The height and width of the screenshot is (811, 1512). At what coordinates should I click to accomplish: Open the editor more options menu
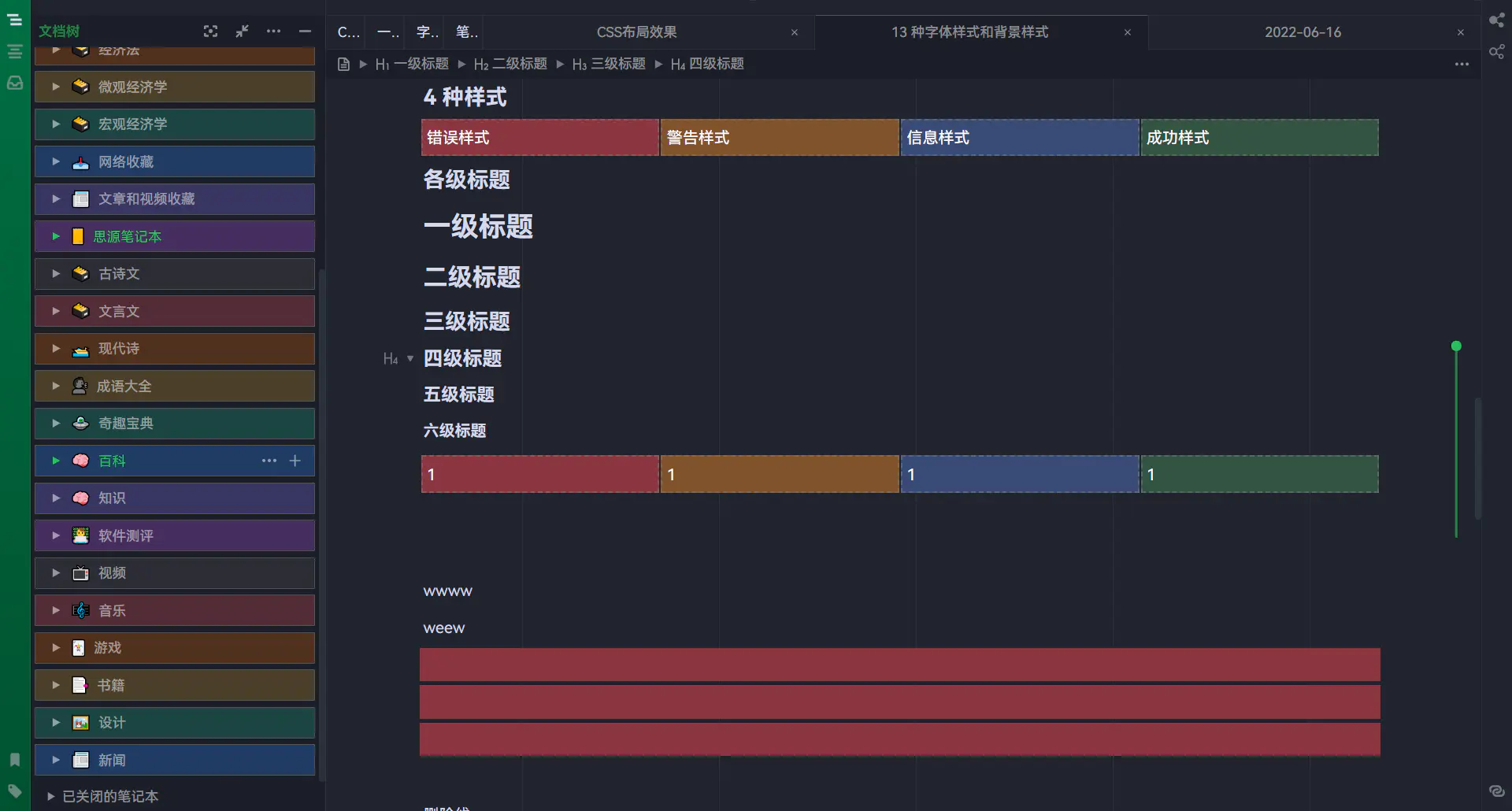(1462, 64)
